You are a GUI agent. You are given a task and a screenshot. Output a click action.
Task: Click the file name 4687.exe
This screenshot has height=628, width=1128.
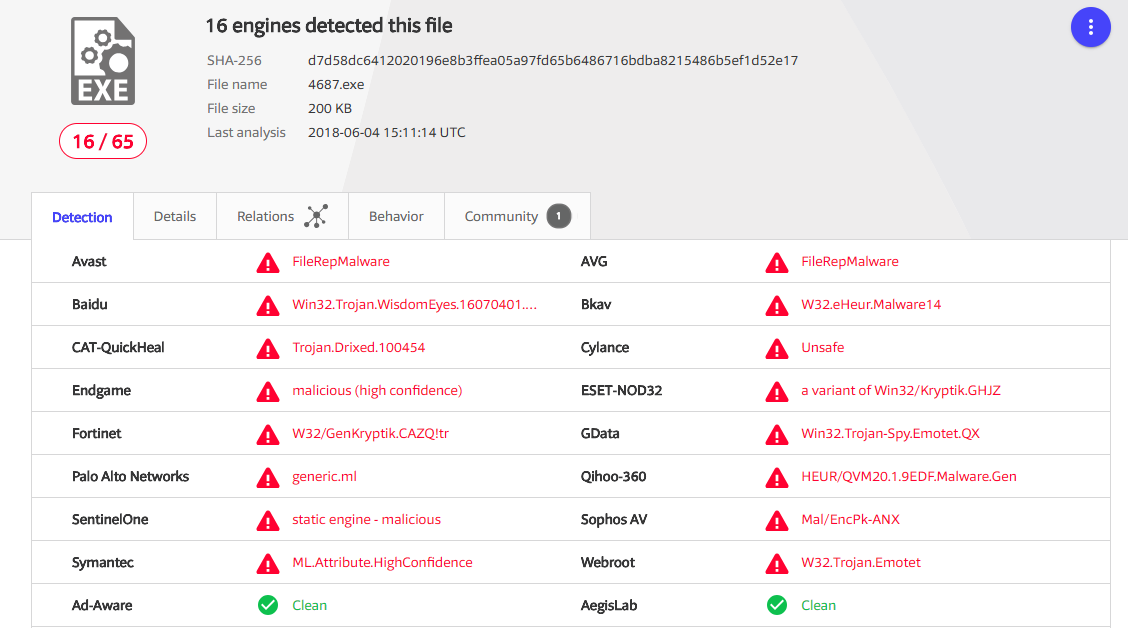tap(336, 84)
